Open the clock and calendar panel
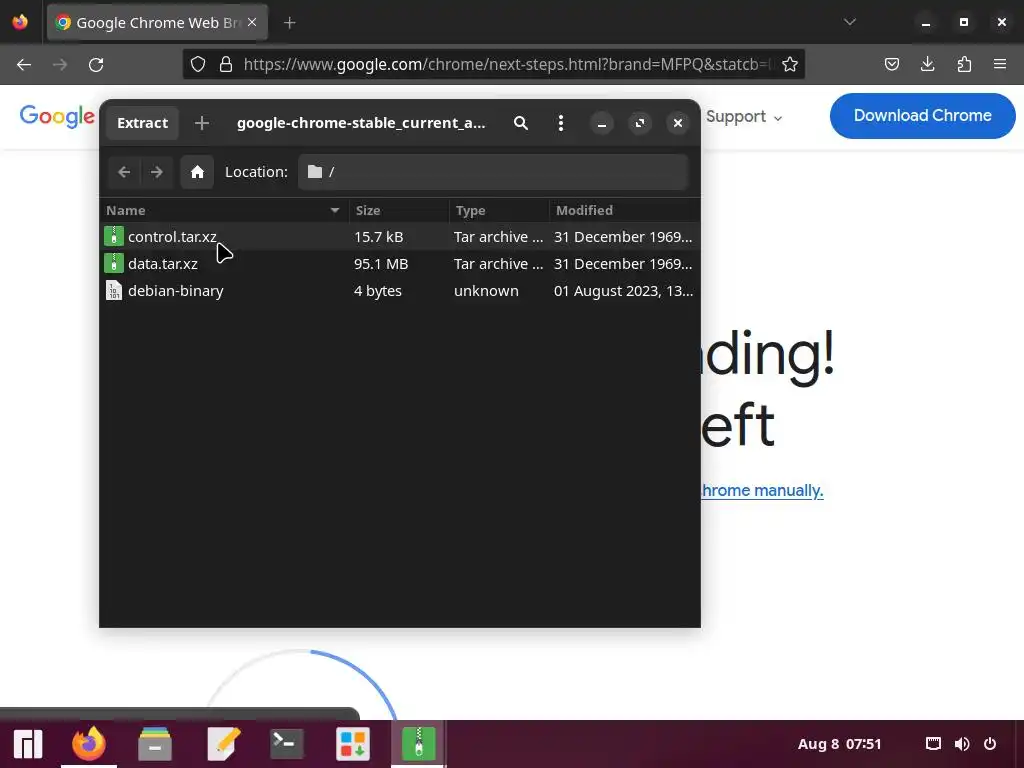The height and width of the screenshot is (768, 1024). (839, 744)
